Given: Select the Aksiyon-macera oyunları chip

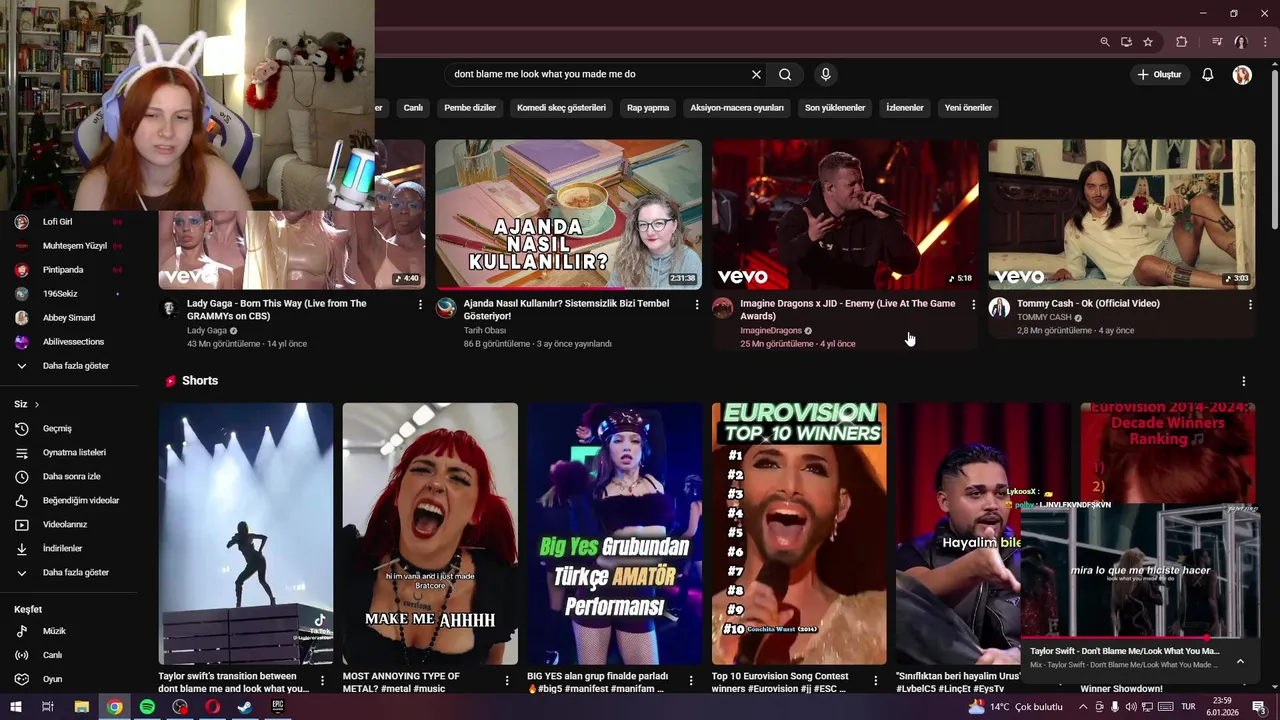Looking at the screenshot, I should [x=737, y=108].
